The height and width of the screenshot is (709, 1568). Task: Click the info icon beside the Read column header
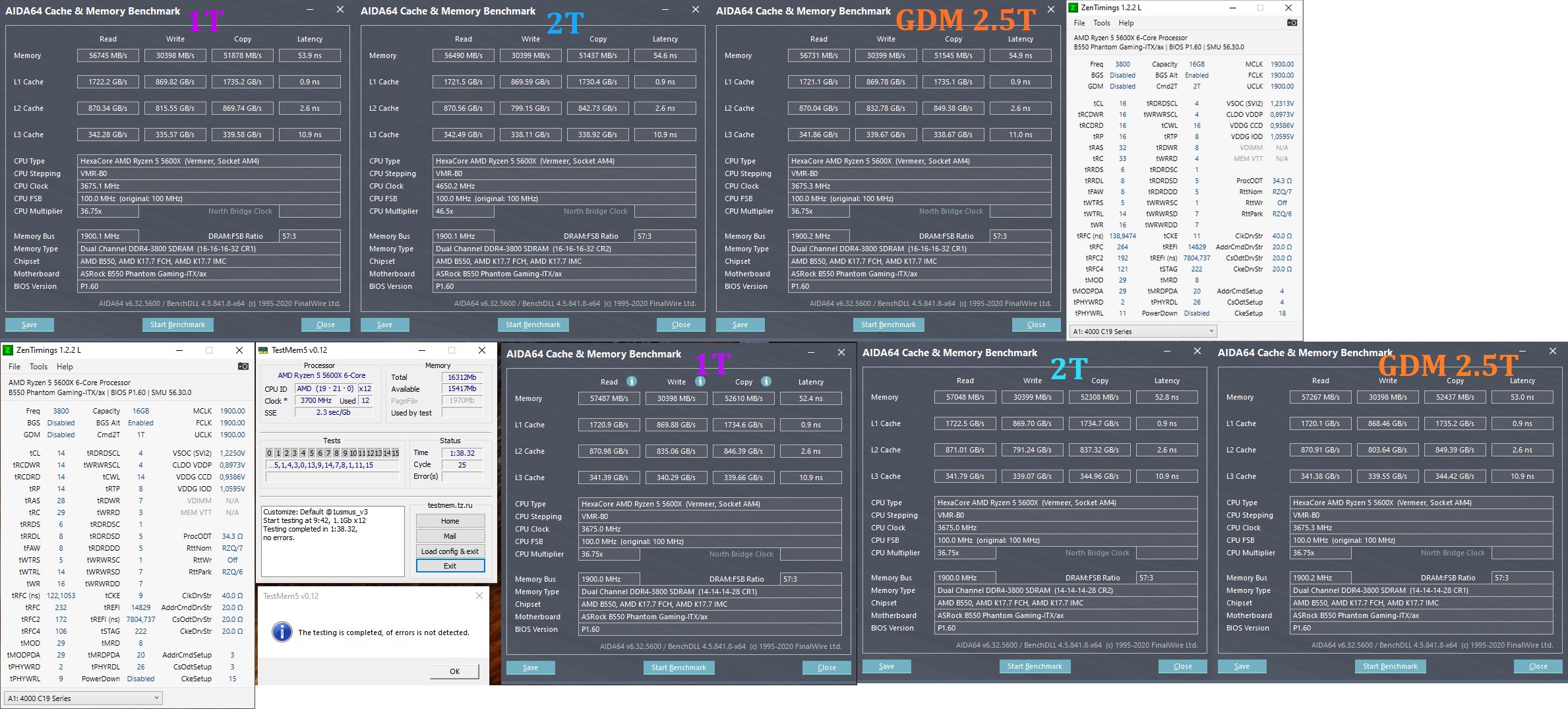(631, 381)
